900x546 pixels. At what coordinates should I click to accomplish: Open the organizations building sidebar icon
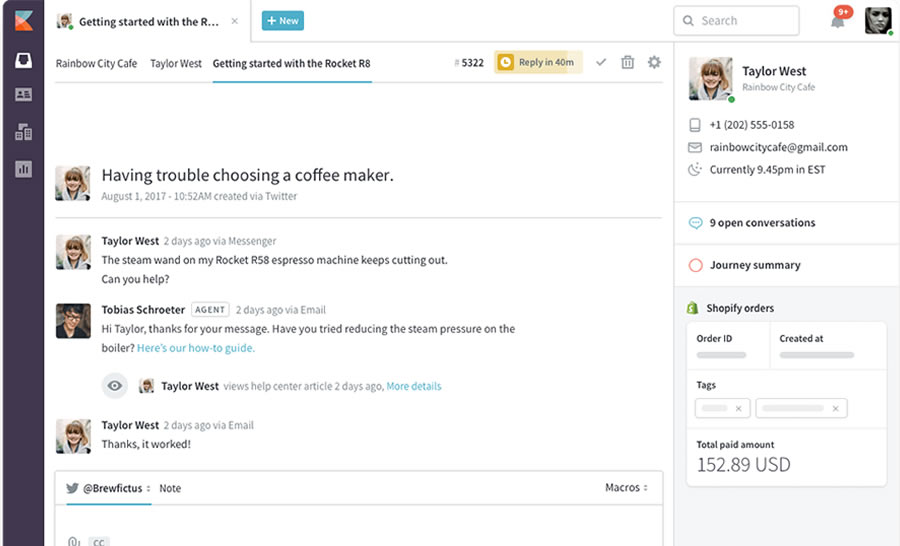tap(23, 132)
